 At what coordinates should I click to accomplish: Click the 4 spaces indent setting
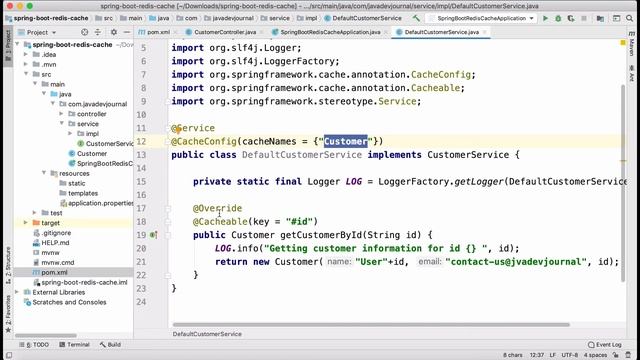pyautogui.click(x=595, y=355)
